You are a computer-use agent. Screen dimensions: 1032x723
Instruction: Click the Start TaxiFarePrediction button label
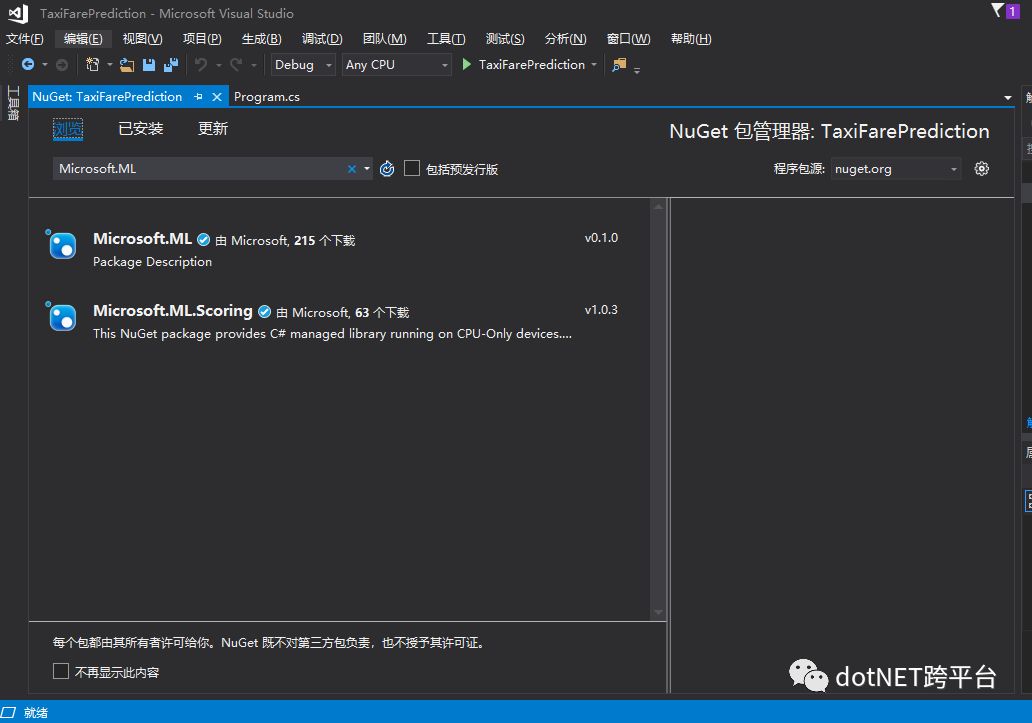pos(531,64)
